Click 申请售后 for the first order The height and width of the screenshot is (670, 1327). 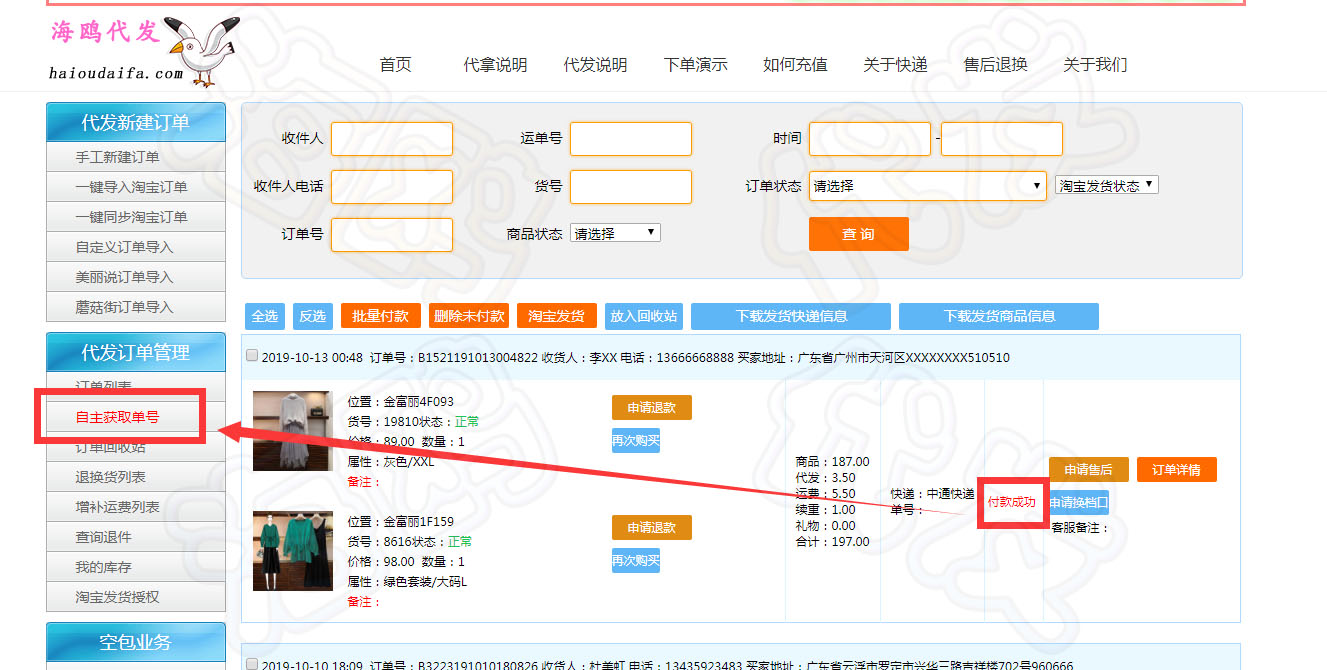pos(1088,470)
